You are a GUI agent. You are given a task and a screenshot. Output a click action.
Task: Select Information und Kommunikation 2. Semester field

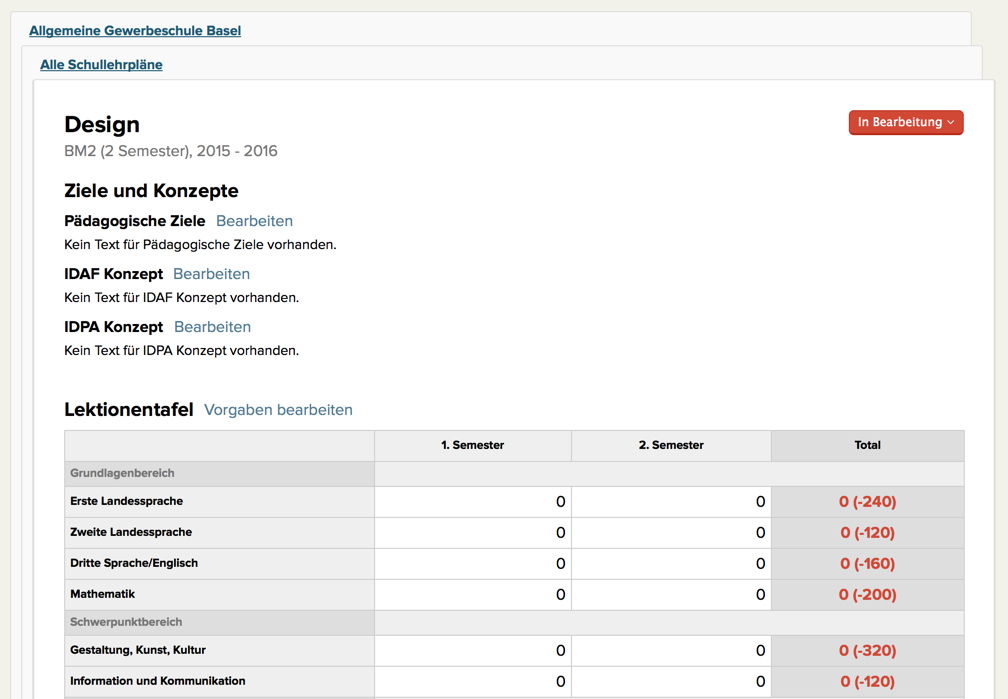(671, 682)
